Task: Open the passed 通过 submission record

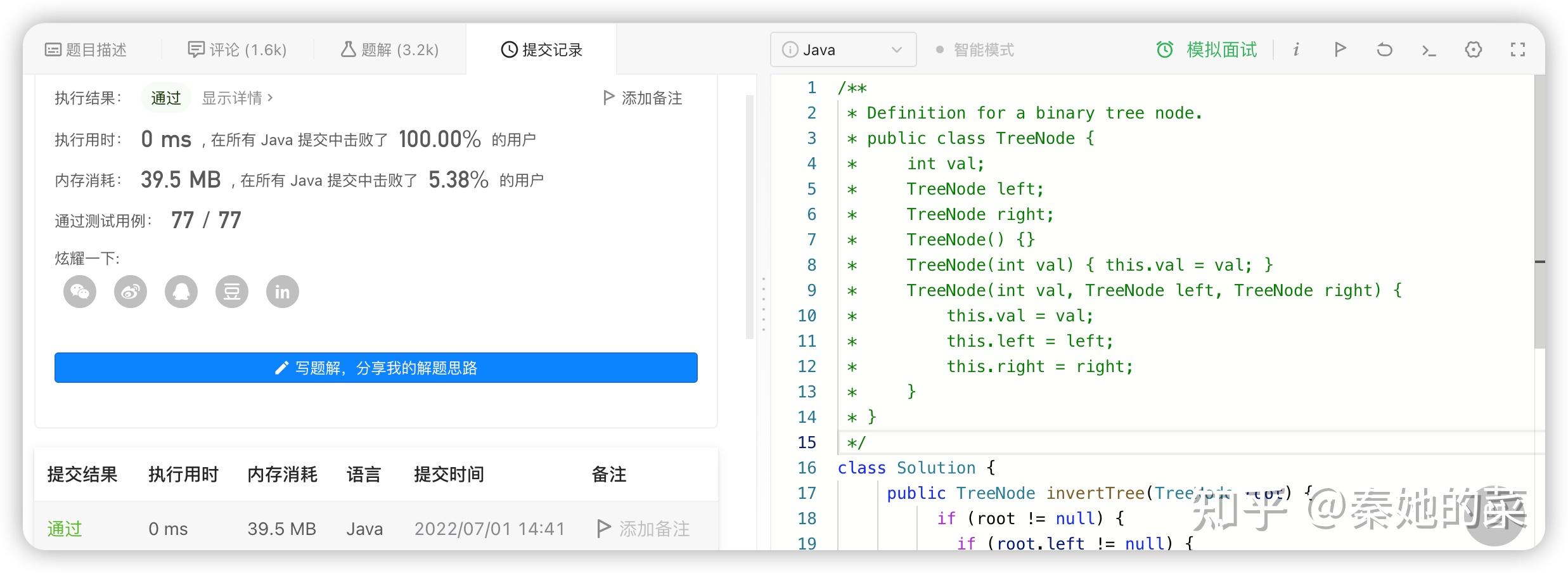Action: tap(65, 529)
